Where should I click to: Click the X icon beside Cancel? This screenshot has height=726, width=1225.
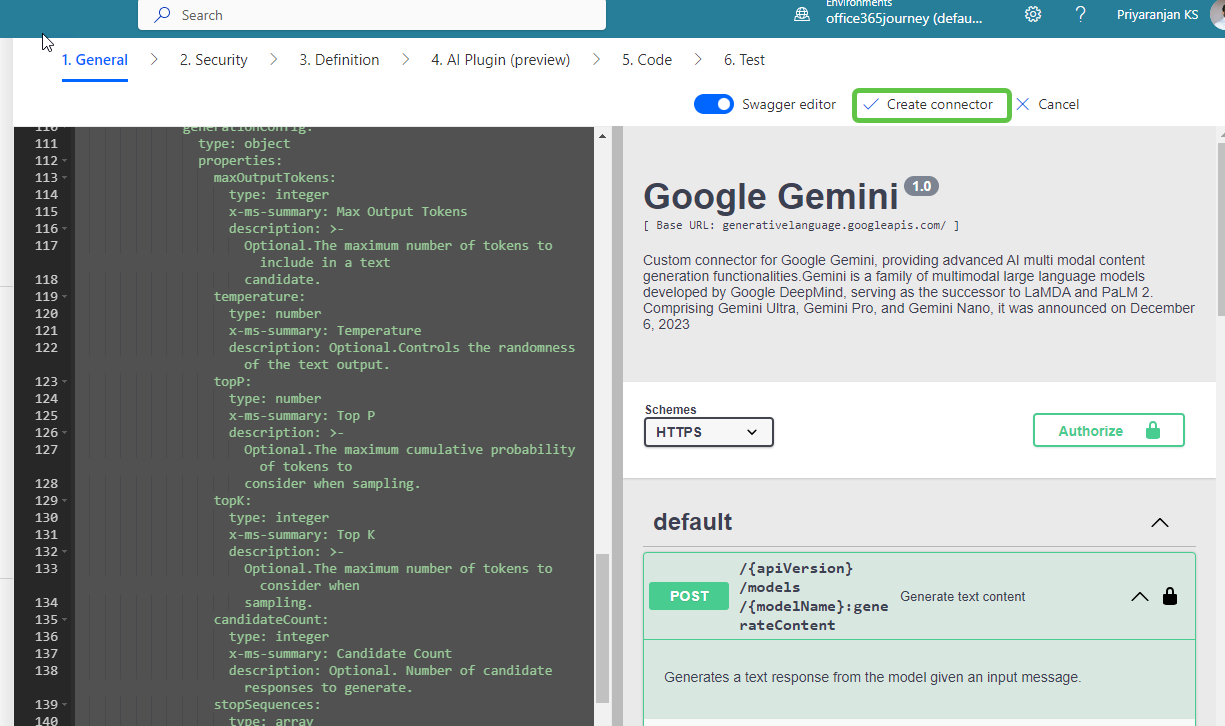coord(1022,104)
